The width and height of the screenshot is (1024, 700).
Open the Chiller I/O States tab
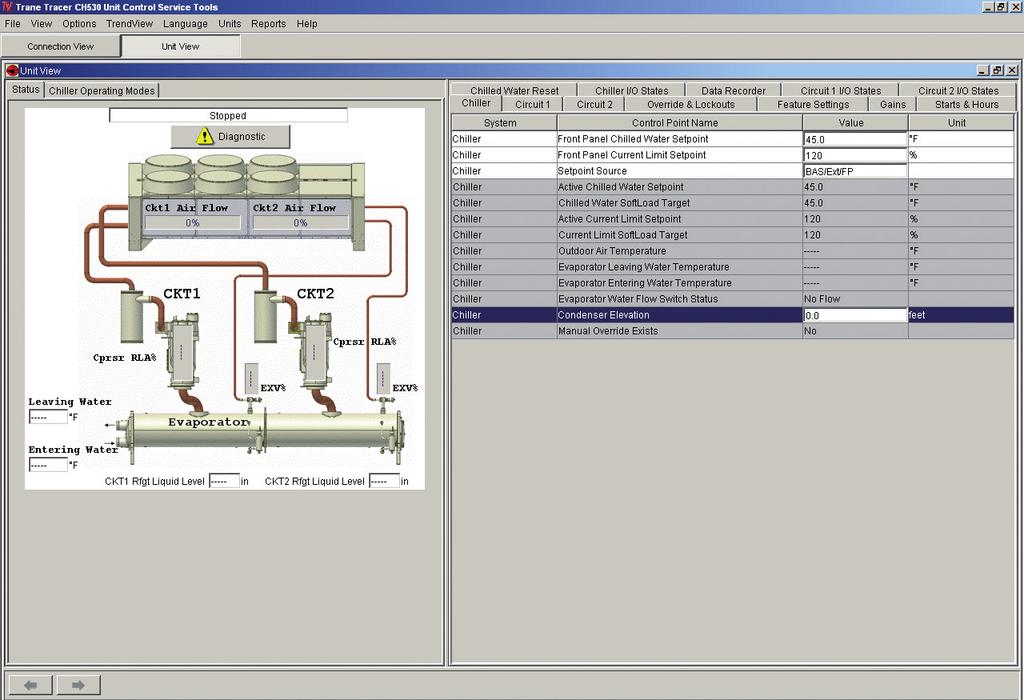tap(632, 91)
